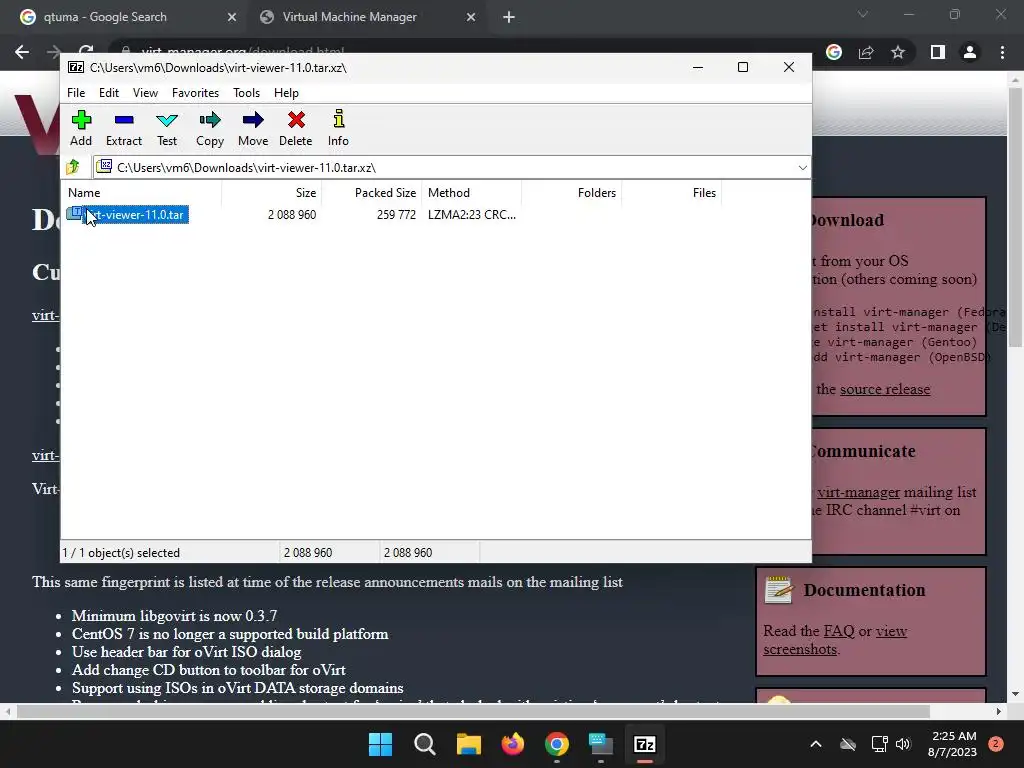Sort by Folders column header
Image resolution: width=1024 pixels, height=768 pixels.
click(571, 193)
